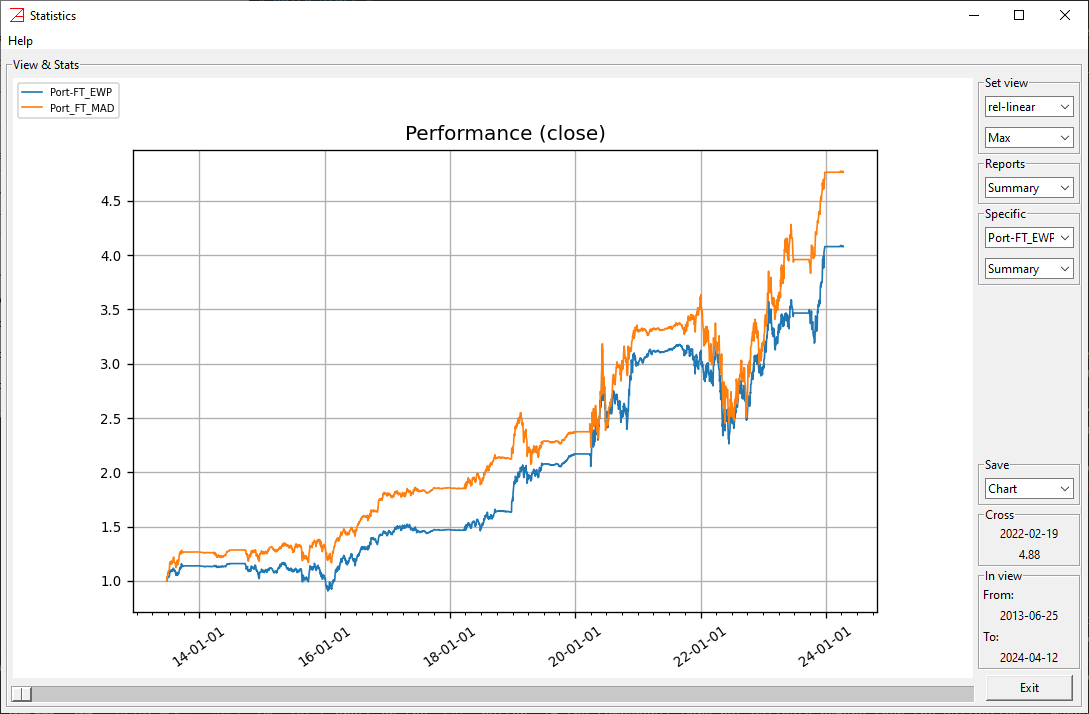The image size is (1089, 714).
Task: Click the View & Stats group label
Action: tap(46, 65)
